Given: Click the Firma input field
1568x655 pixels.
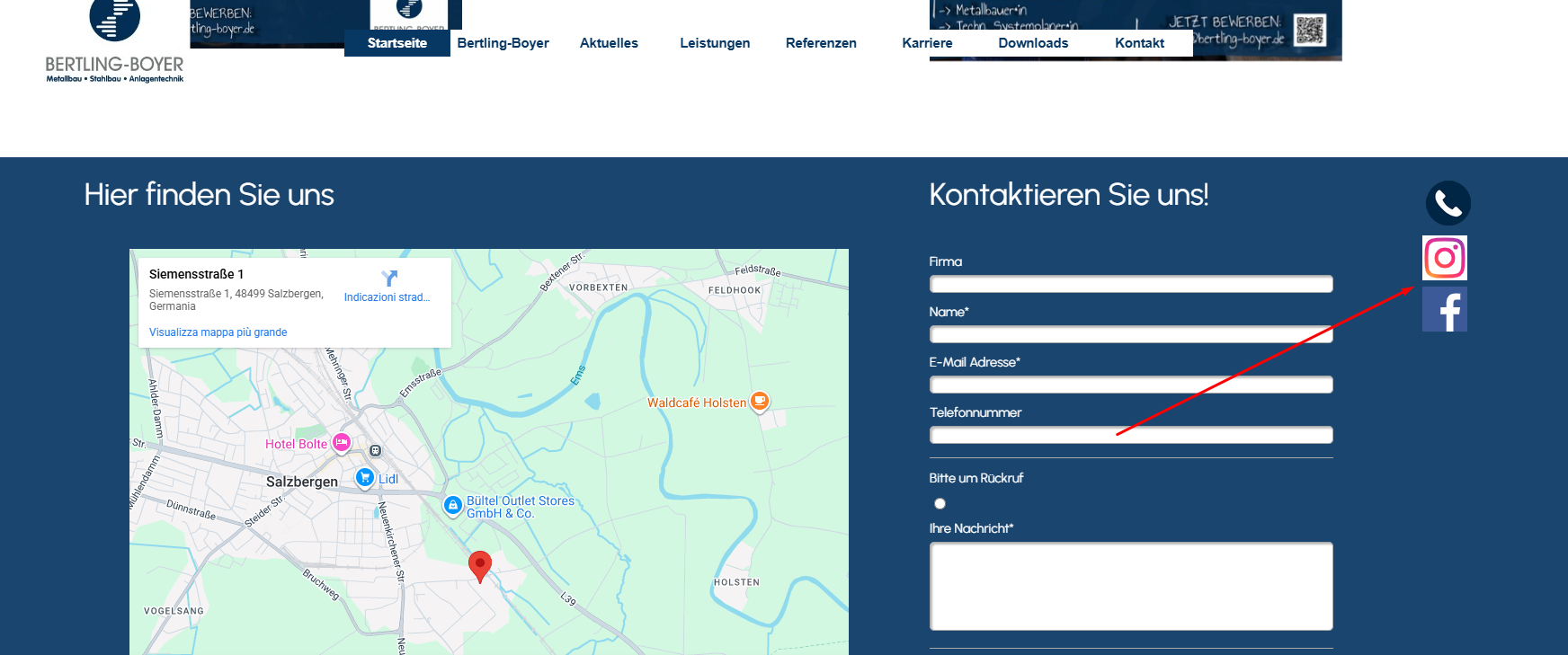Looking at the screenshot, I should pyautogui.click(x=1130, y=284).
